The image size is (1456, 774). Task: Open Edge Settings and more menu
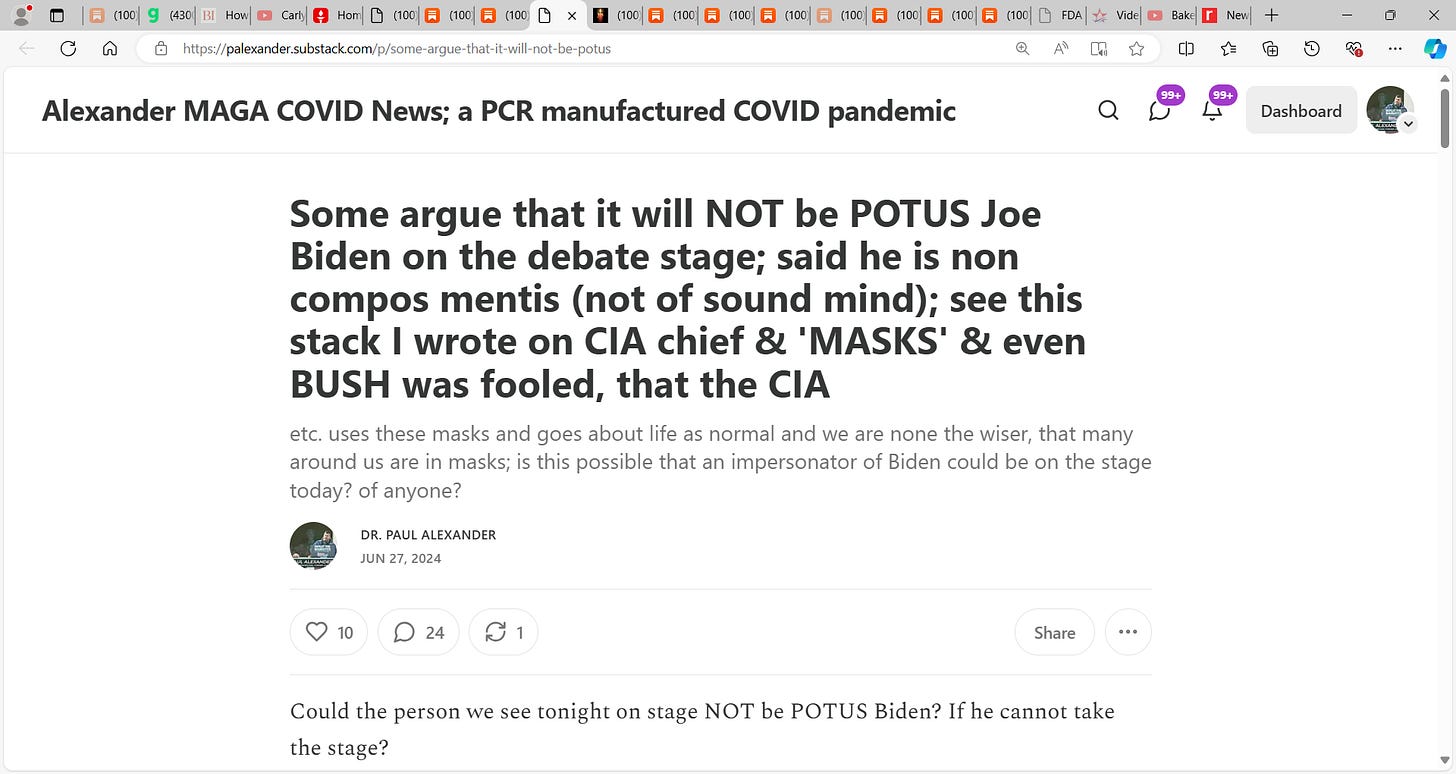(x=1395, y=48)
